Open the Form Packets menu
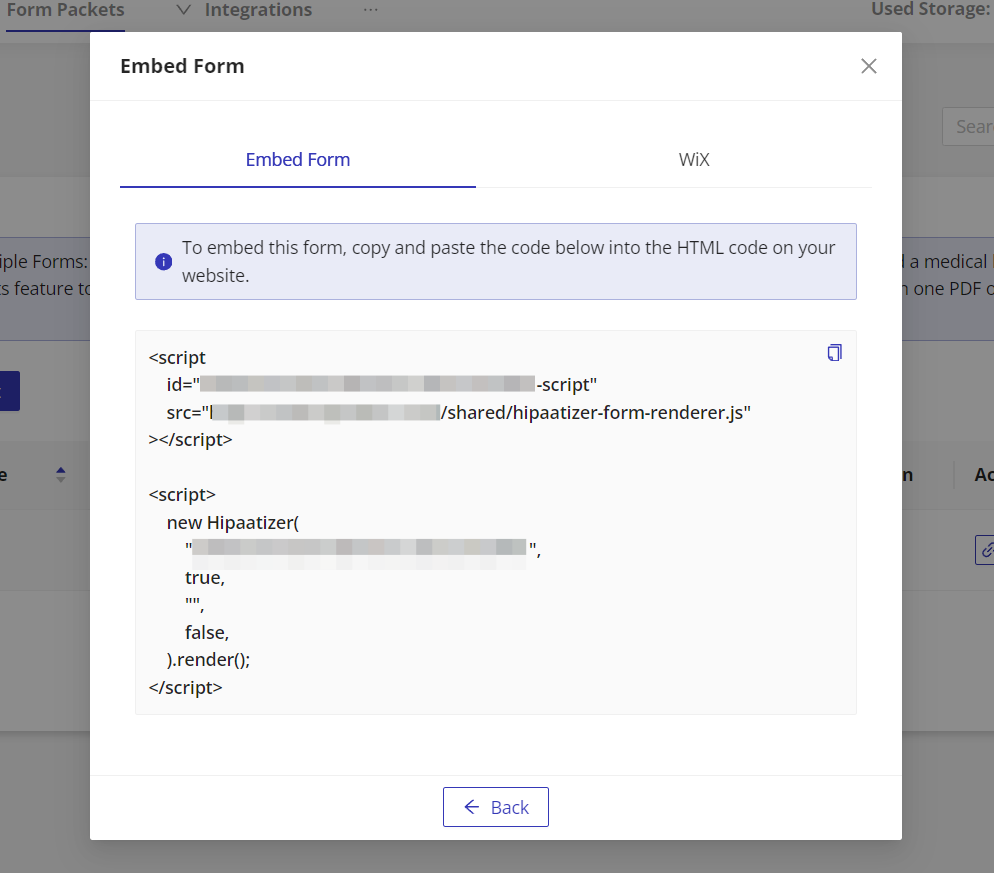The image size is (994, 873). [64, 10]
